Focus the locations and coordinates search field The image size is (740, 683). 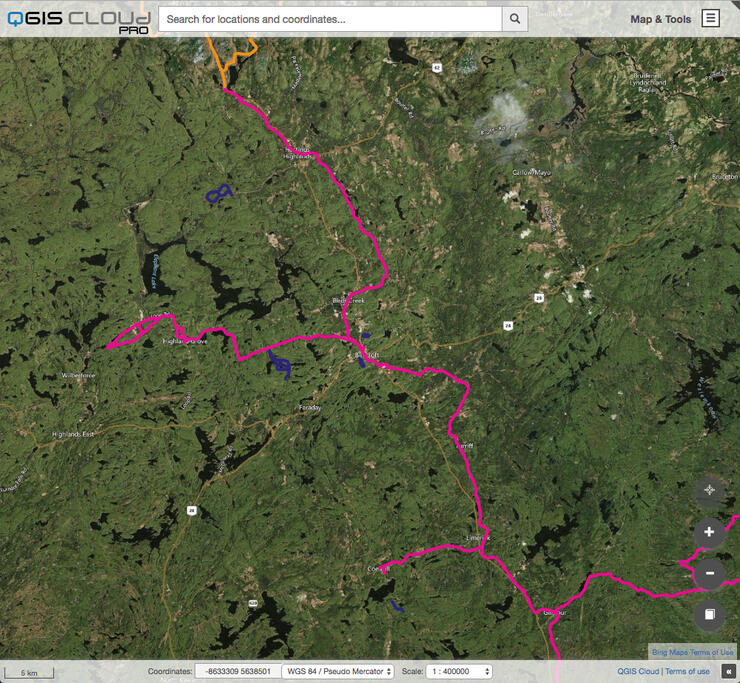click(x=330, y=19)
